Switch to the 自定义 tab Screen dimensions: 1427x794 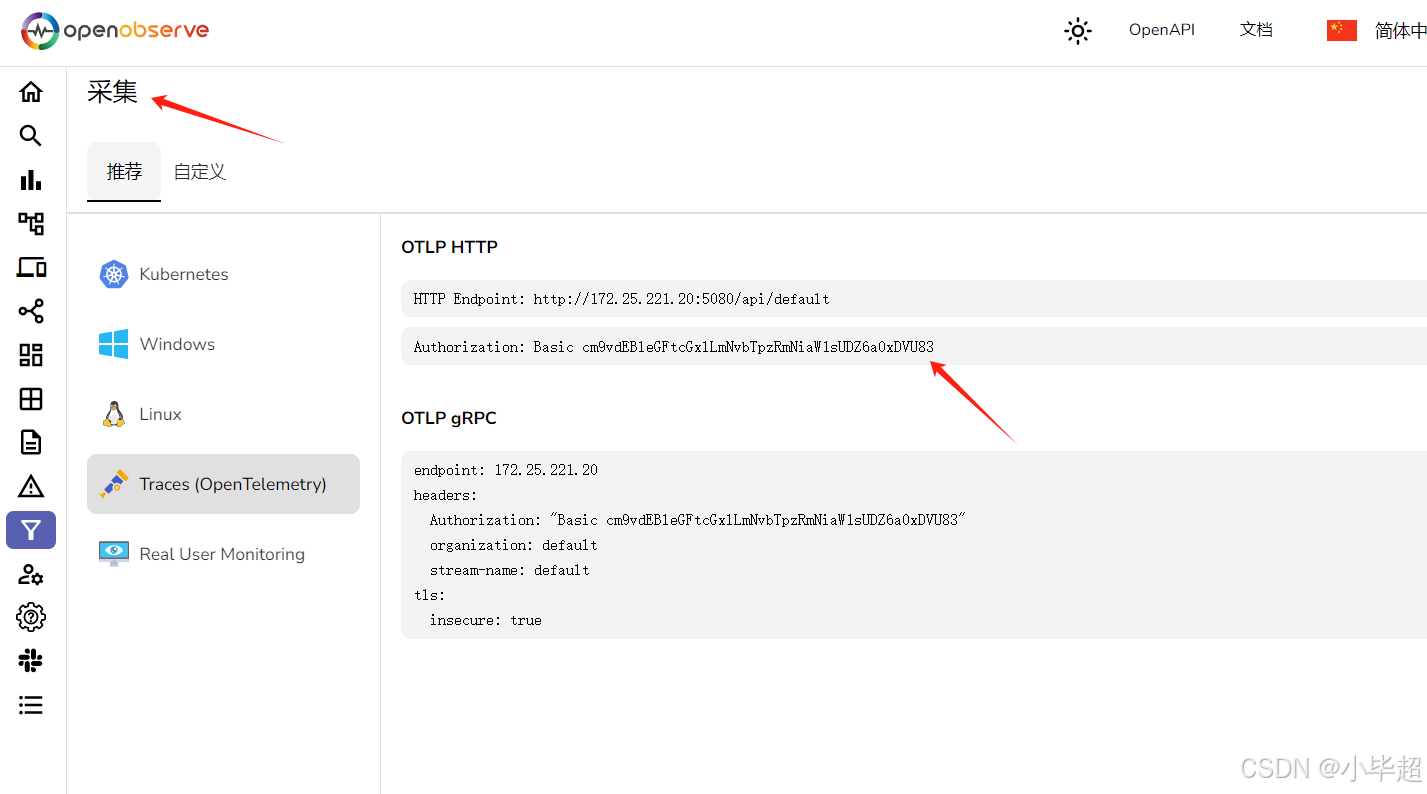[200, 172]
